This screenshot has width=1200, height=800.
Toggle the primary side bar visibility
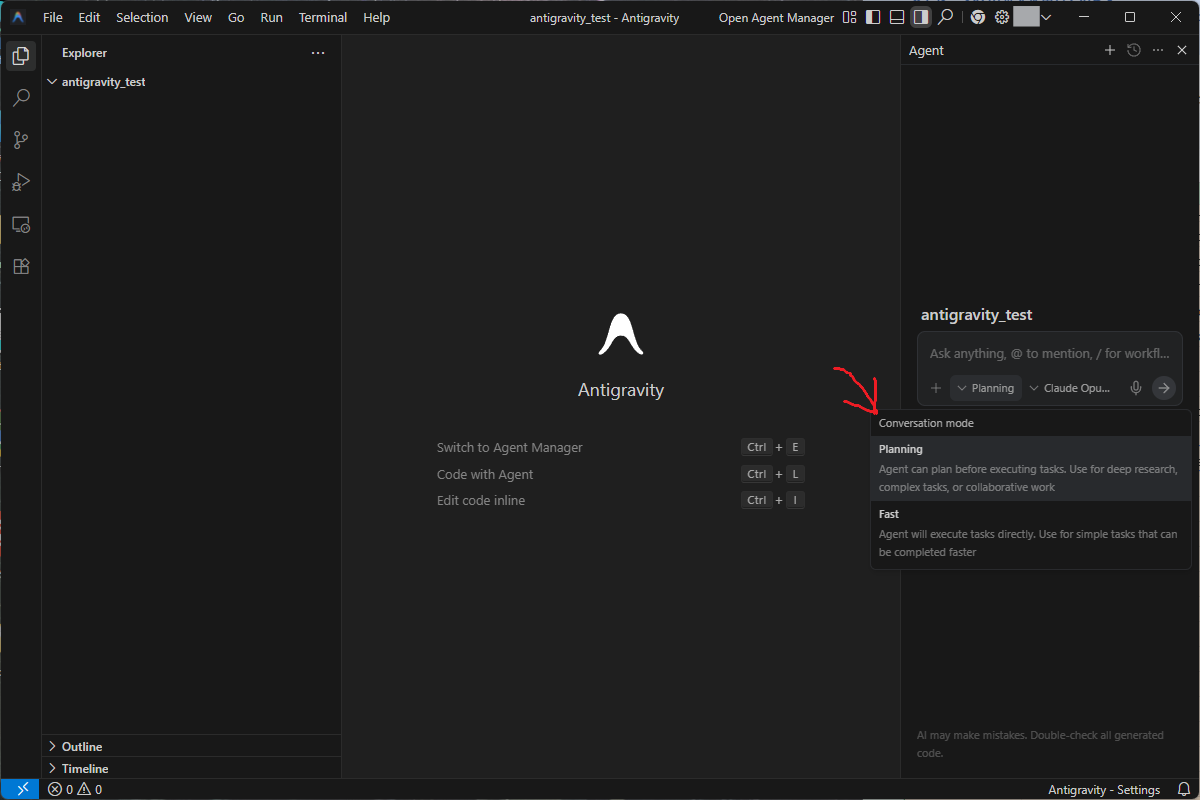873,17
